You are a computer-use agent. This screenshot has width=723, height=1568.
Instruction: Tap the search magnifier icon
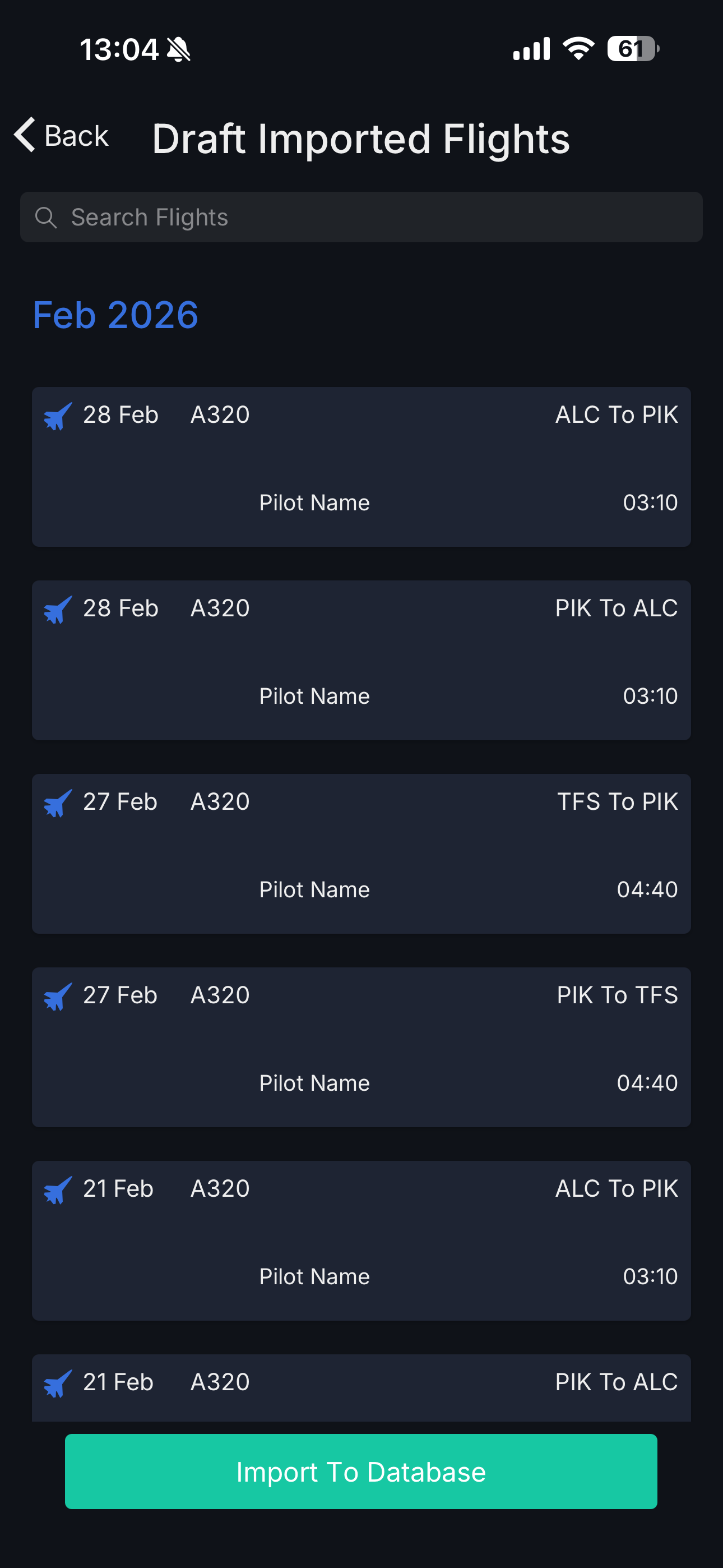pos(45,217)
